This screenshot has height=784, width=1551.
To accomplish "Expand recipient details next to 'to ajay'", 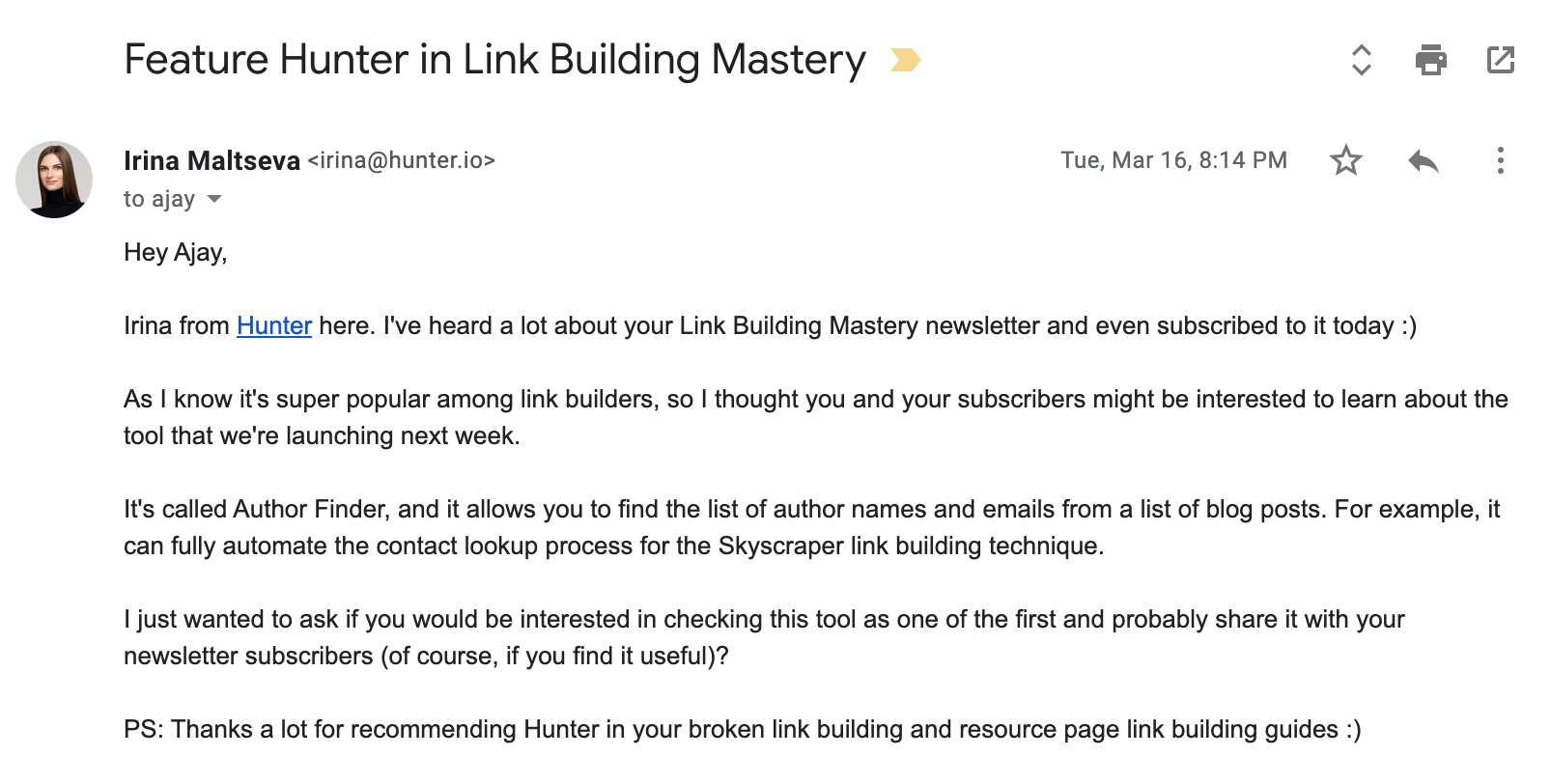I will 214,200.
